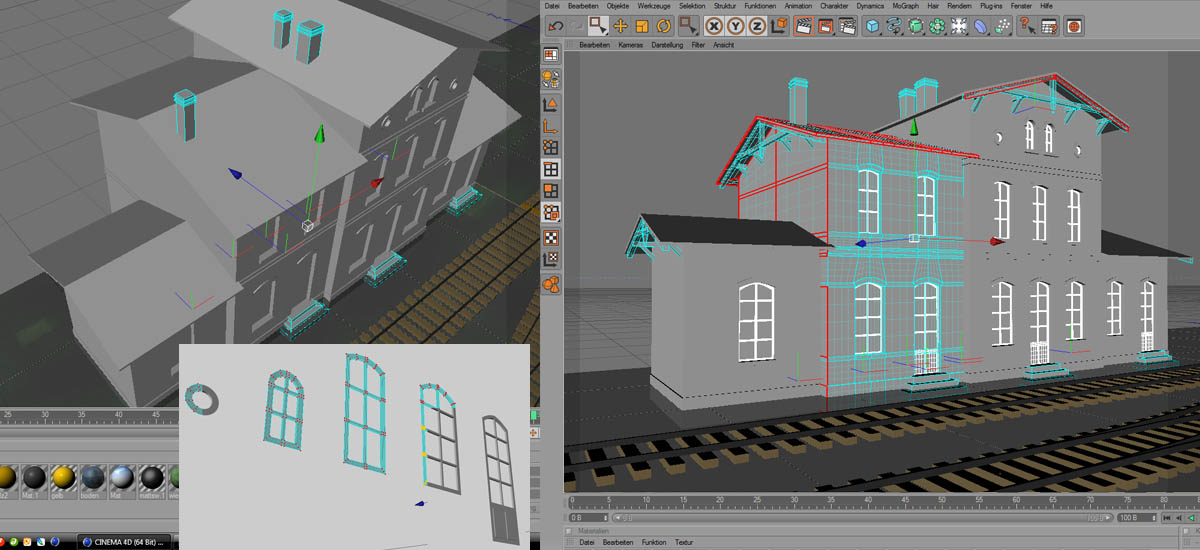Open the Selektion menu
The height and width of the screenshot is (550, 1200).
pos(691,6)
